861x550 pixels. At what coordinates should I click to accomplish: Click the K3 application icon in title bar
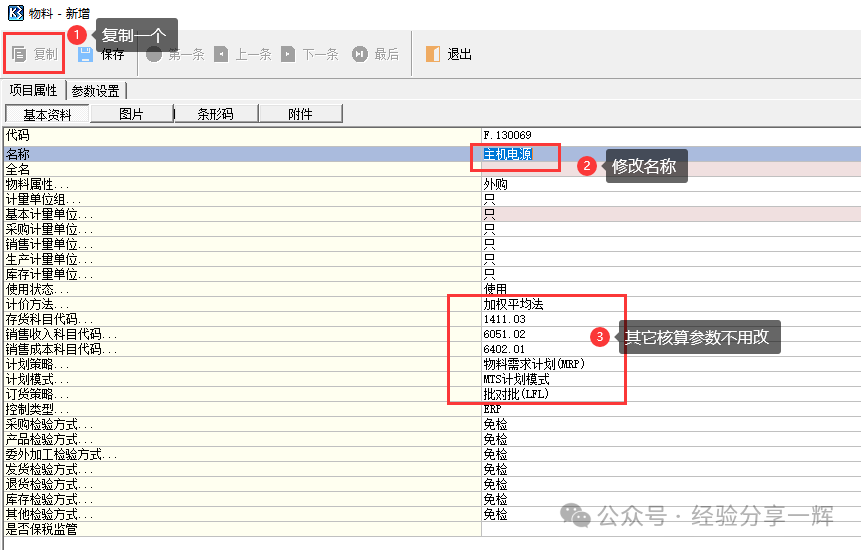click(x=14, y=13)
